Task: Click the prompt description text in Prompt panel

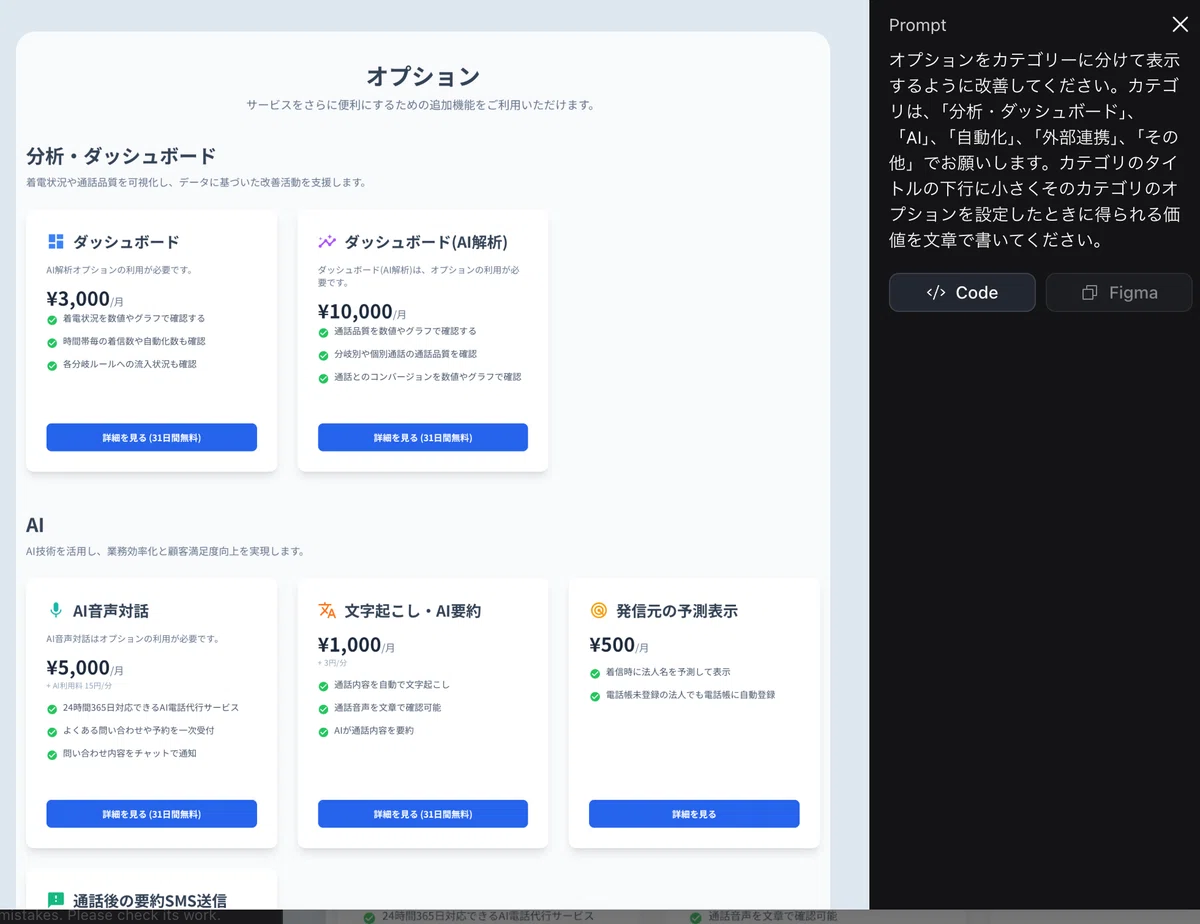Action: (1034, 150)
